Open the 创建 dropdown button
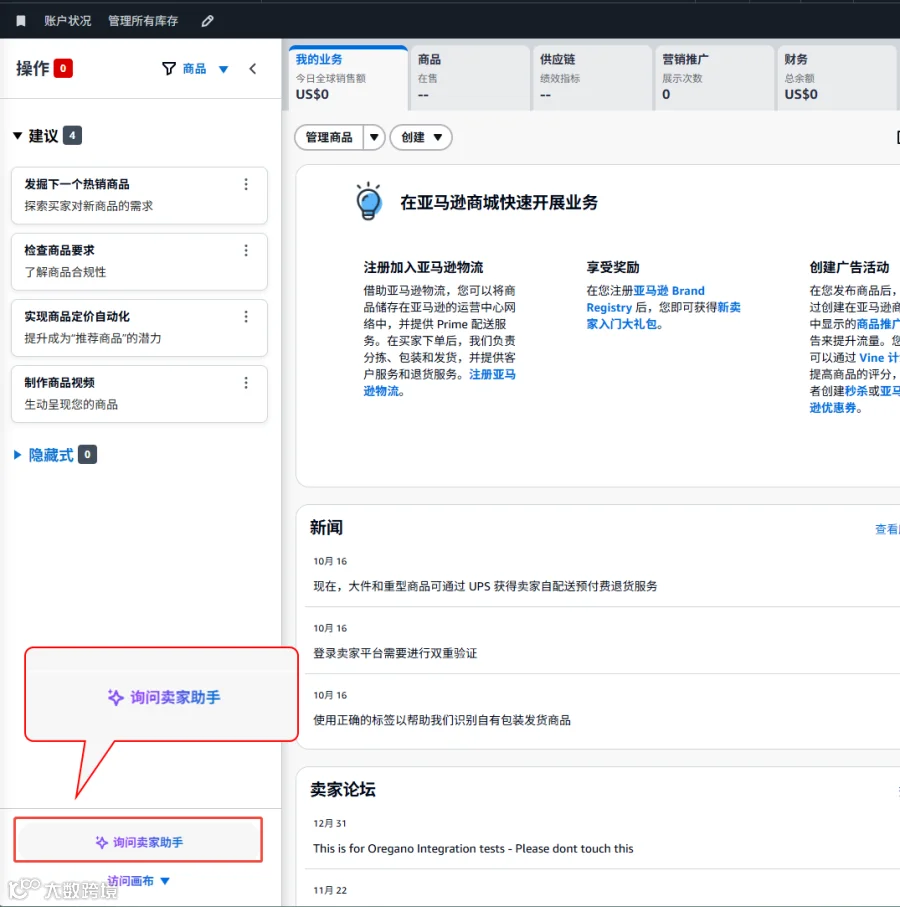The height and width of the screenshot is (907, 900). pos(421,137)
